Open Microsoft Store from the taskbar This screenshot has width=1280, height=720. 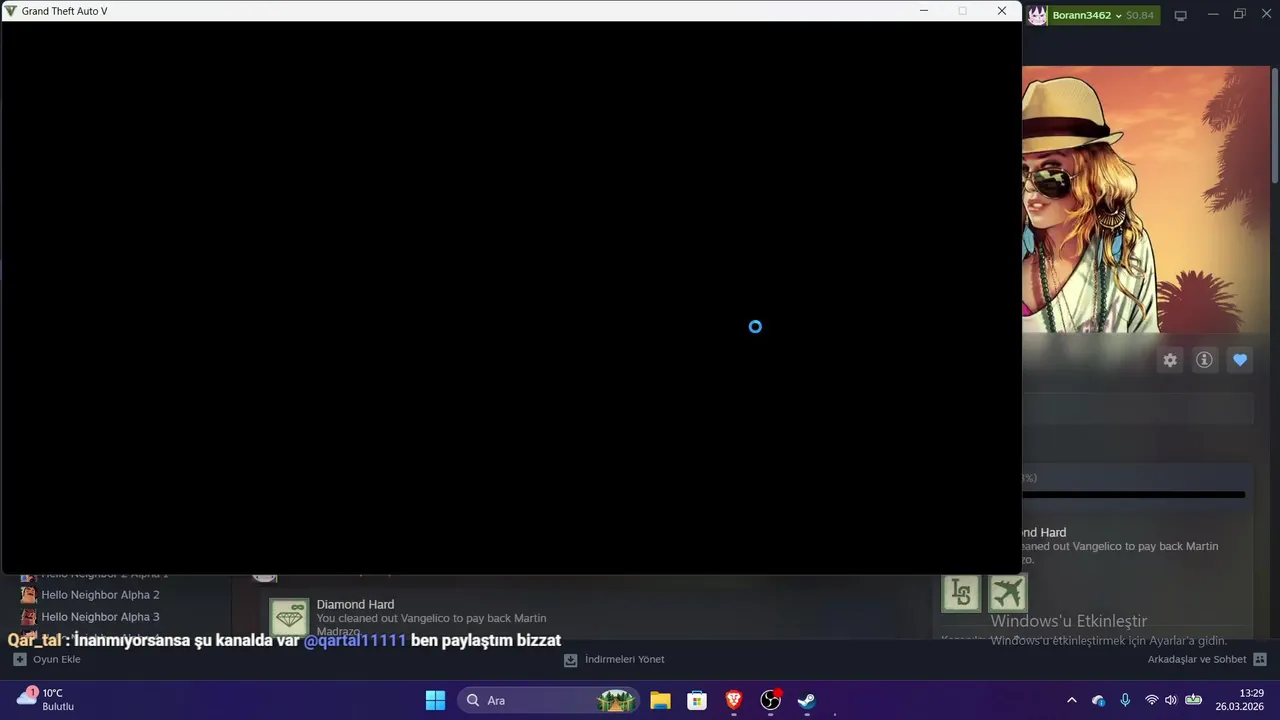tap(697, 700)
